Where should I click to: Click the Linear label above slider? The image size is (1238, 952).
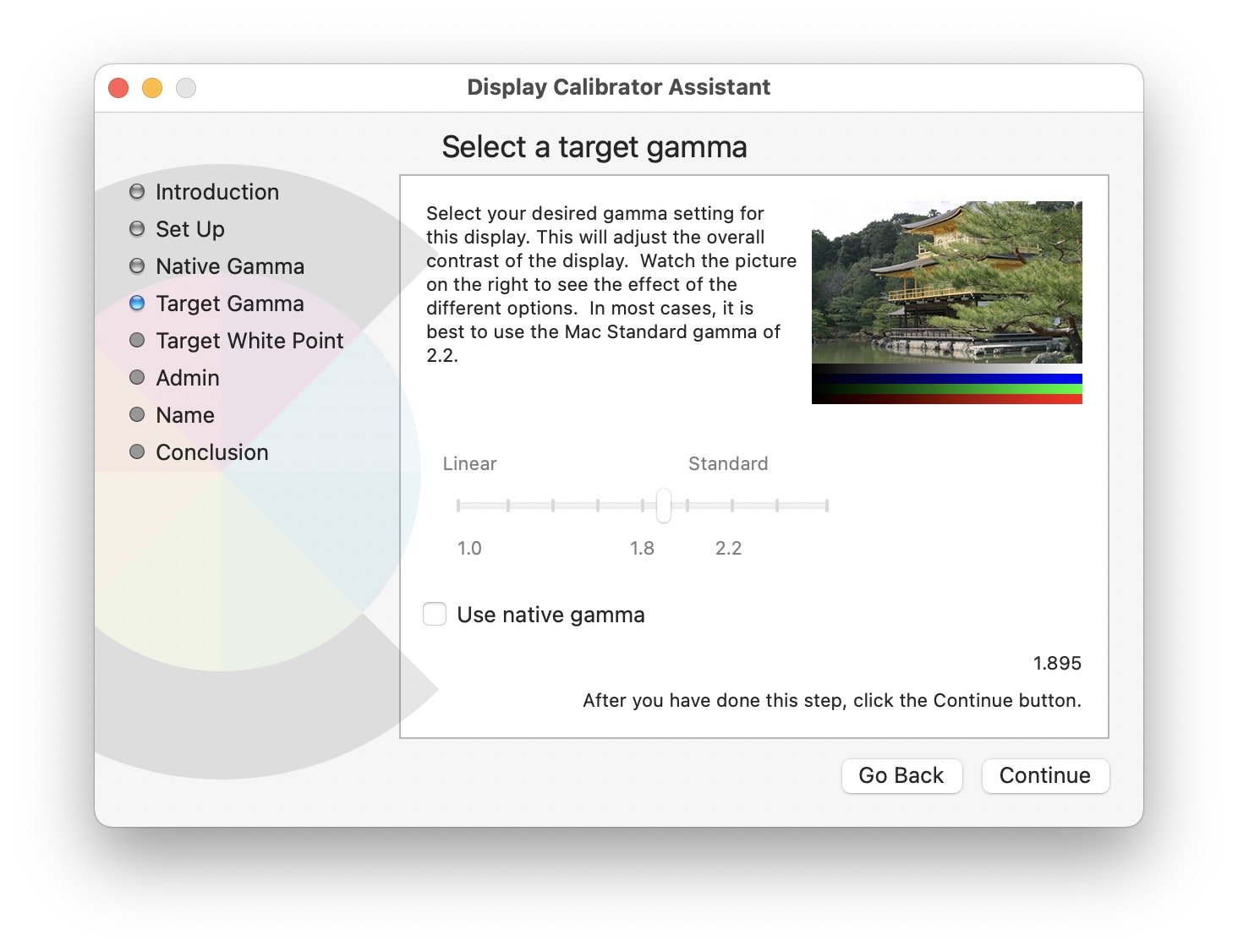pyautogui.click(x=469, y=463)
